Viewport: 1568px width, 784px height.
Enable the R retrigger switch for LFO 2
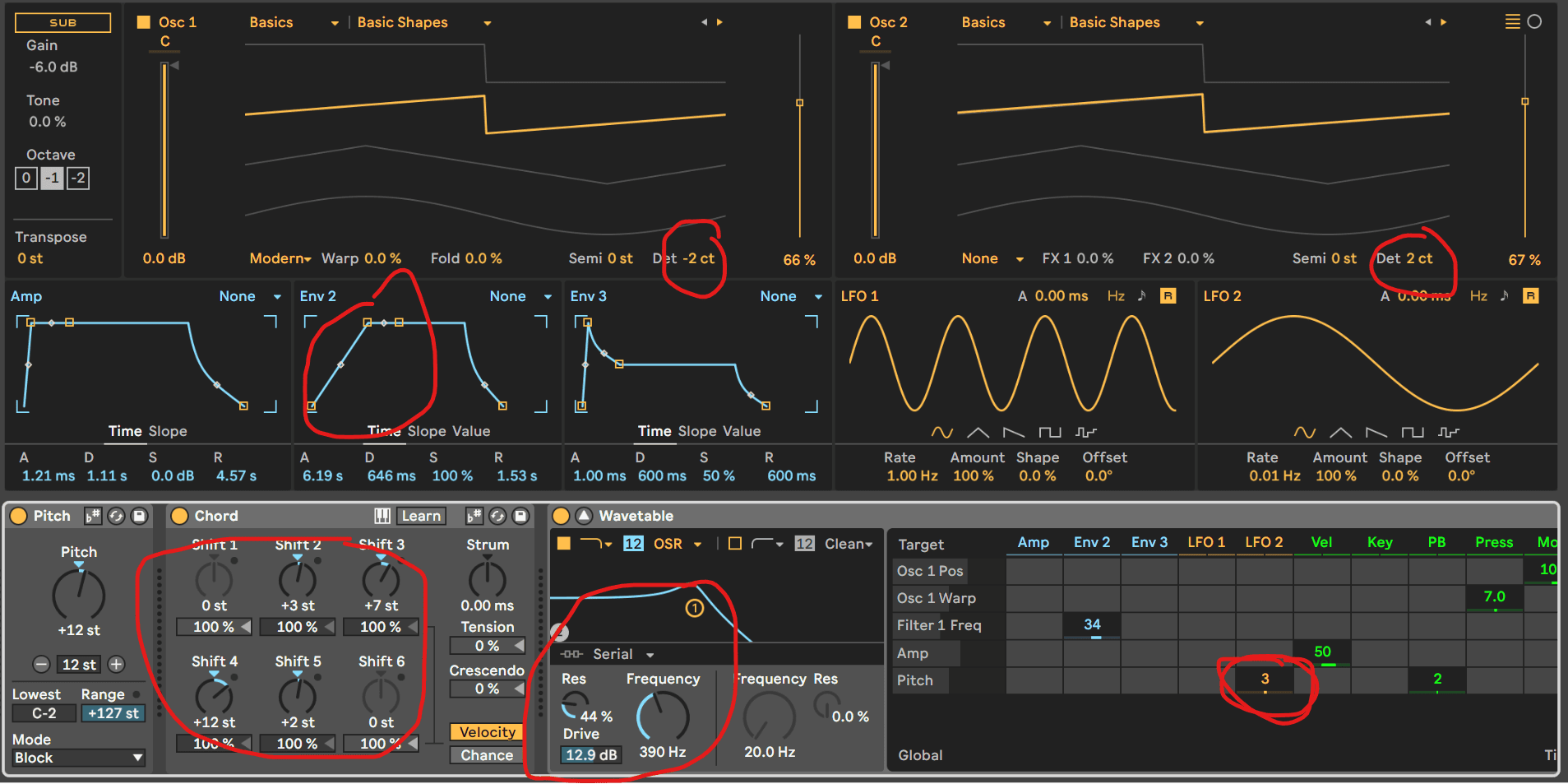tap(1530, 295)
